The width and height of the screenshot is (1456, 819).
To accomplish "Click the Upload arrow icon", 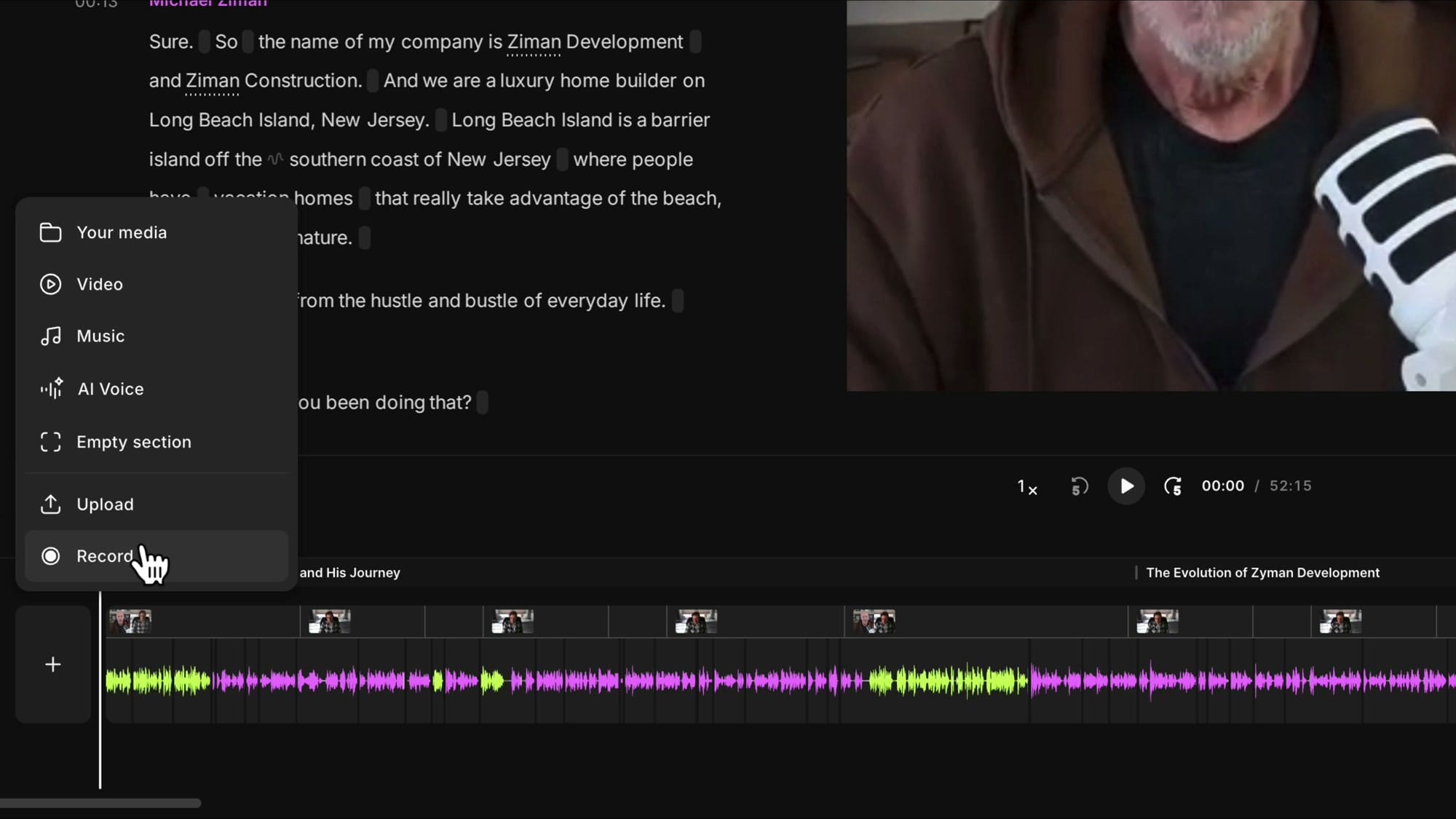I will tap(50, 504).
